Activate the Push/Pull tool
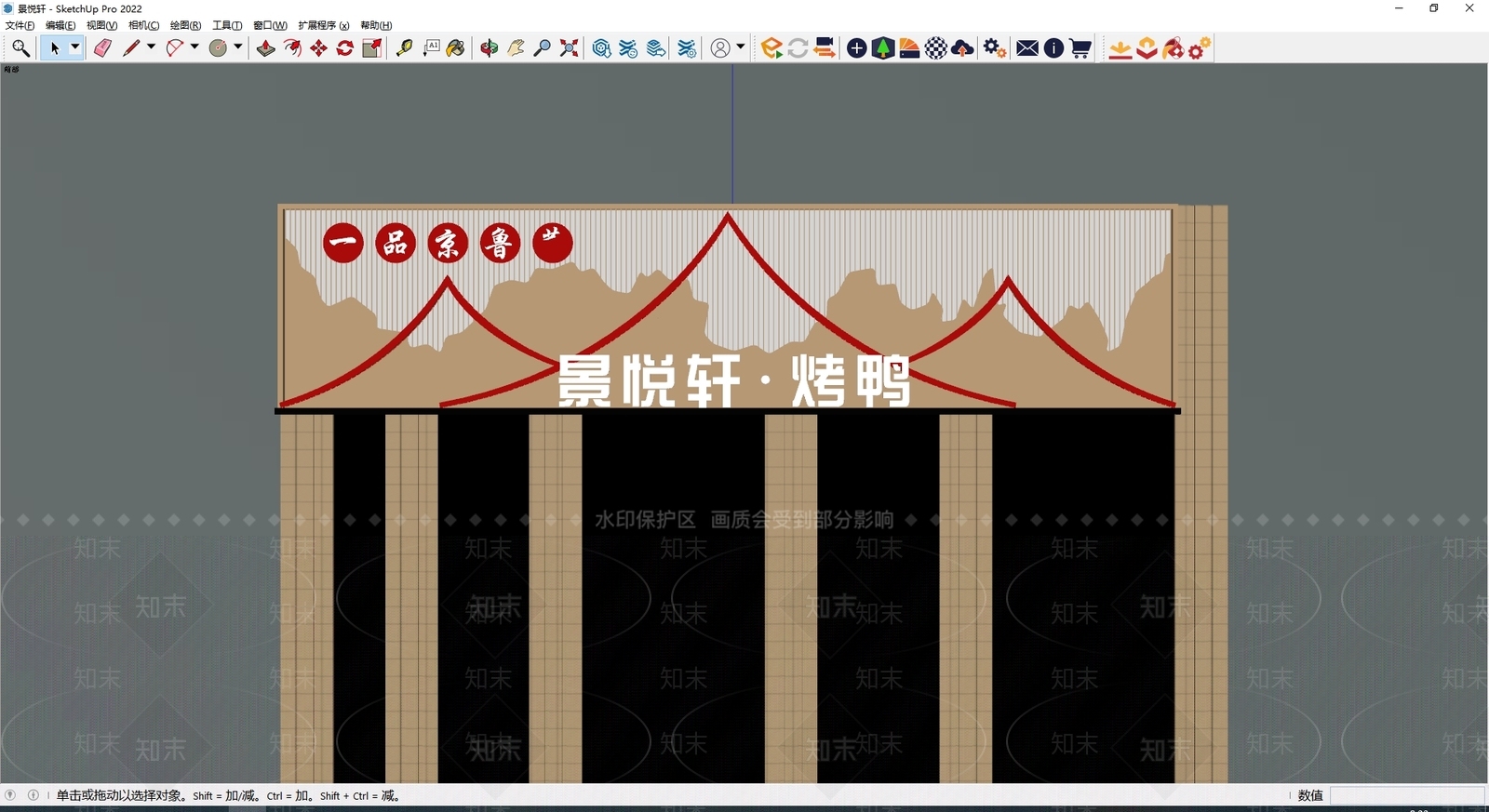Viewport: 1489px width, 812px height. coord(266,48)
